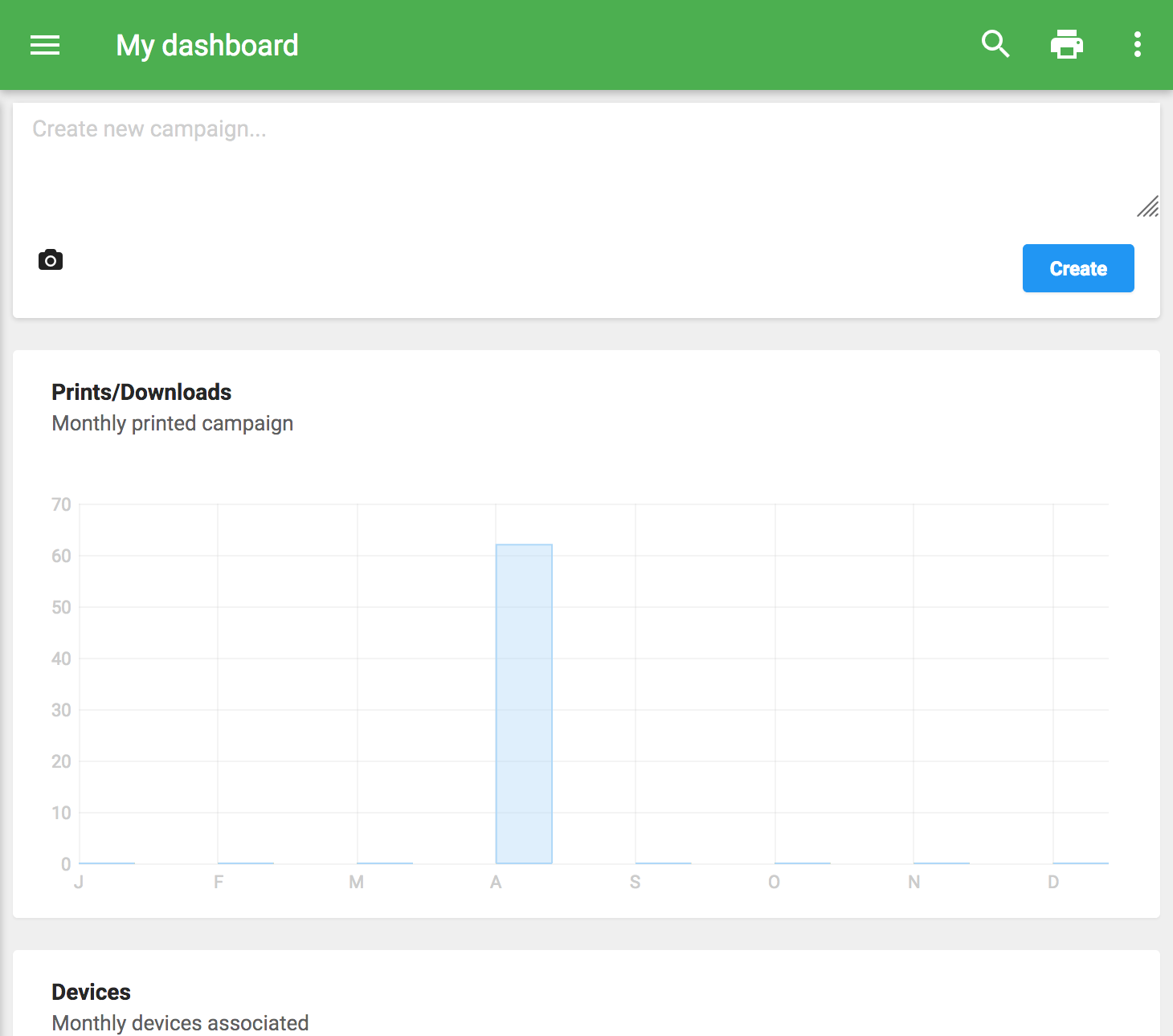1173x1036 pixels.
Task: Click the camera icon to attach photo
Action: click(x=51, y=260)
